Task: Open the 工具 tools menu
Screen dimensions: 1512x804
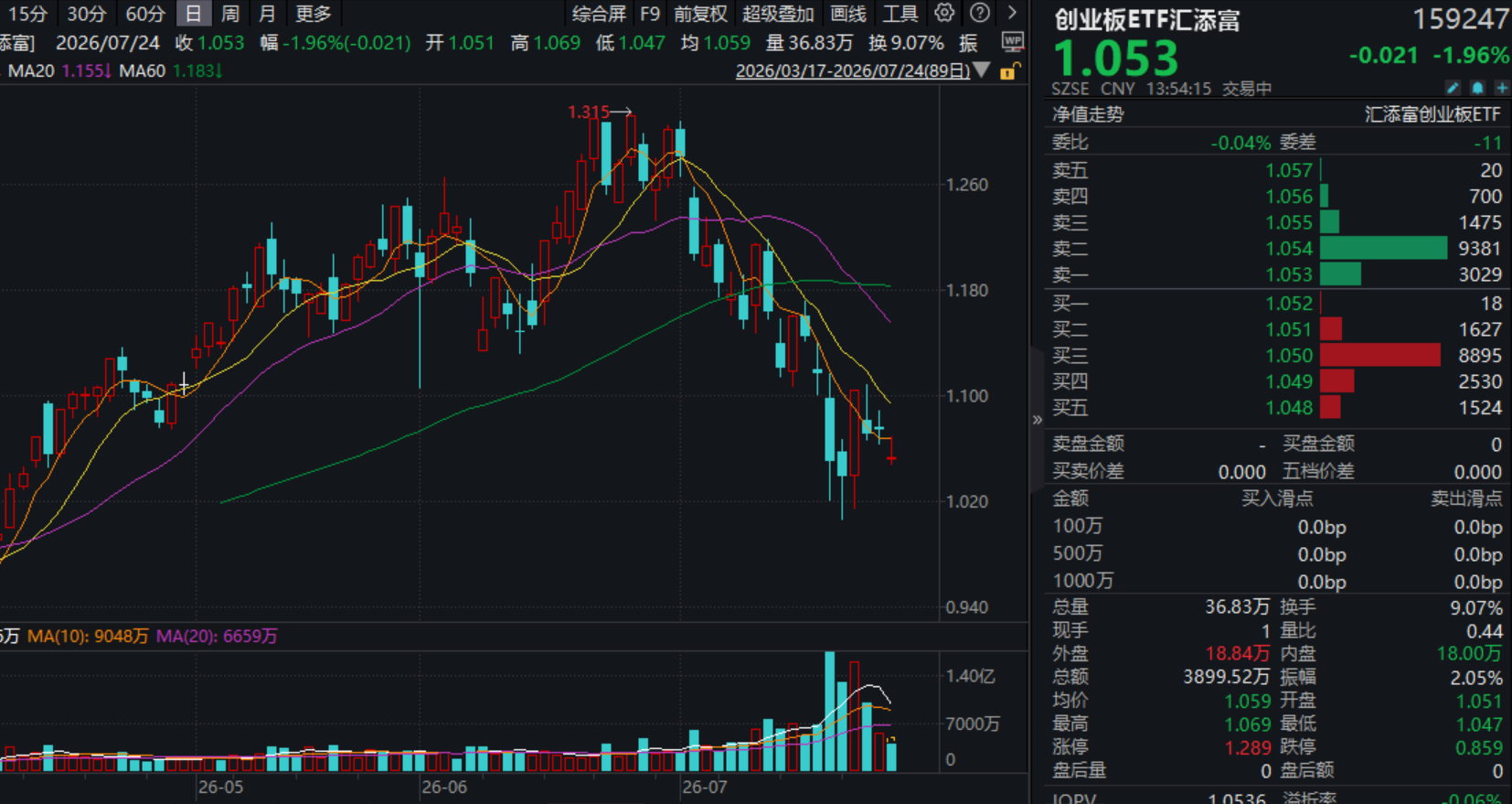Action: [x=900, y=14]
